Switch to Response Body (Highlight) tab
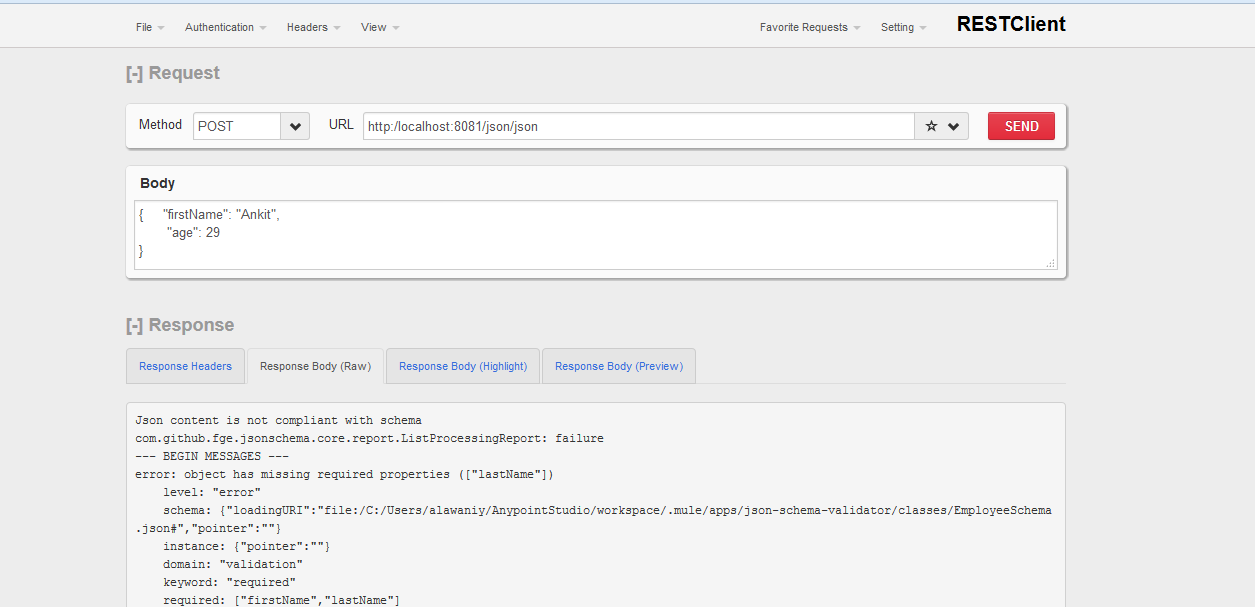Image resolution: width=1255 pixels, height=607 pixels. click(x=463, y=366)
